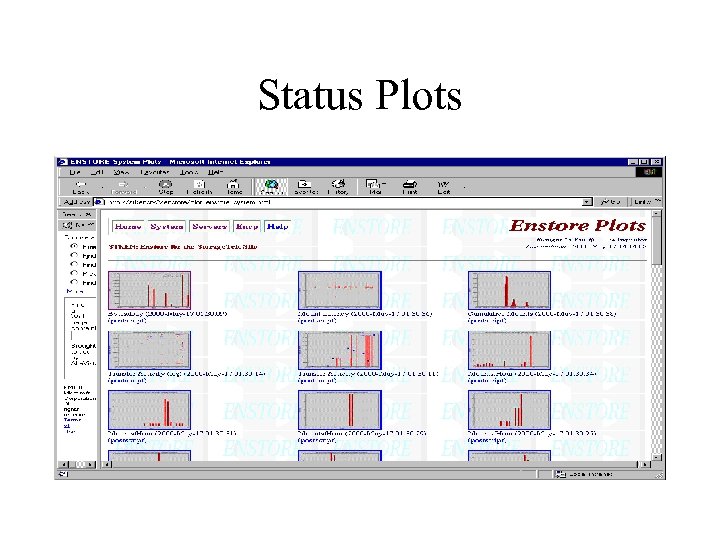Click the Stop toolbar icon
The image size is (720, 540).
[165, 187]
